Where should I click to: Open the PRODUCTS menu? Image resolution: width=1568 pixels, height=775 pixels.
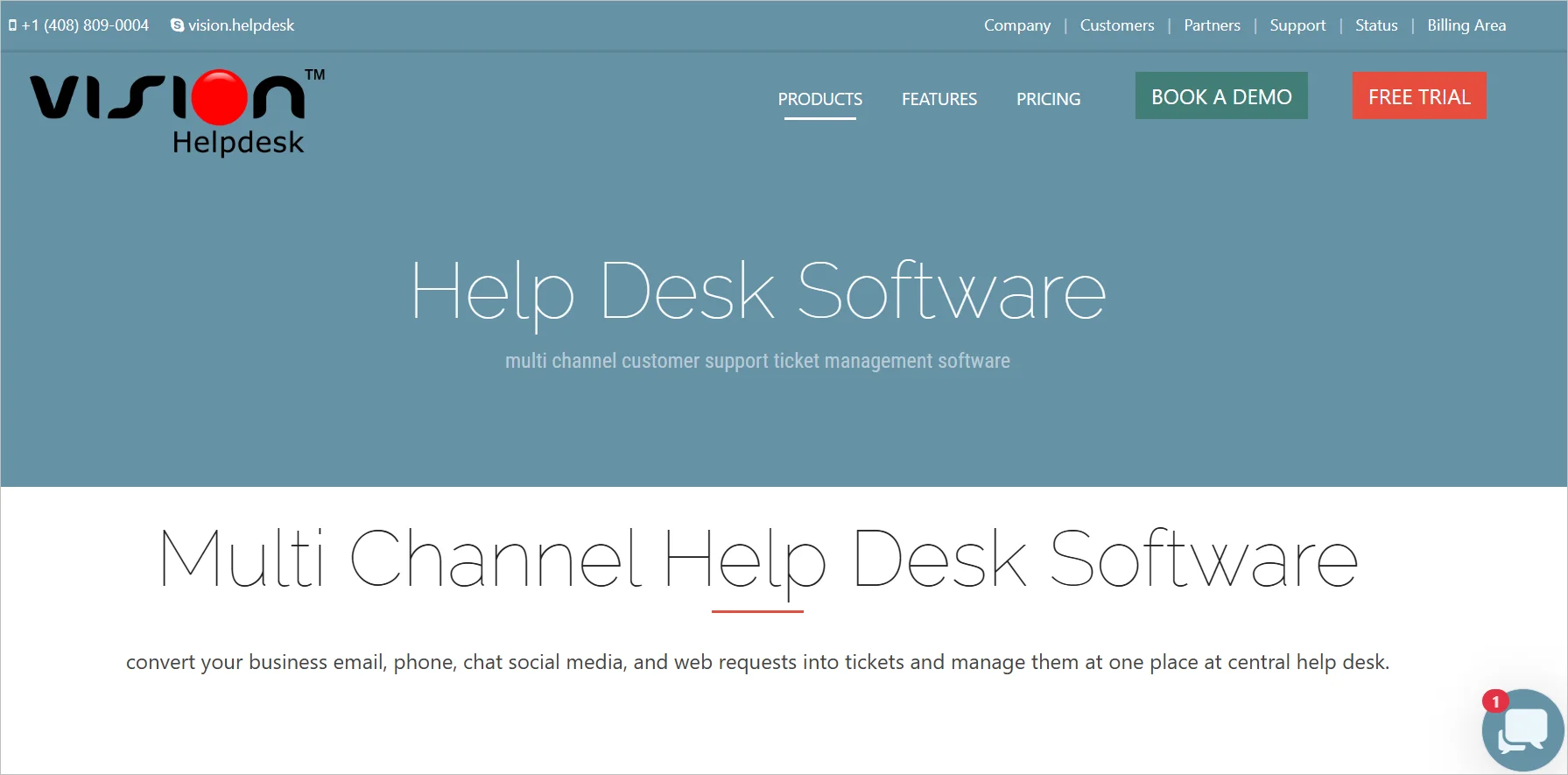pyautogui.click(x=820, y=99)
